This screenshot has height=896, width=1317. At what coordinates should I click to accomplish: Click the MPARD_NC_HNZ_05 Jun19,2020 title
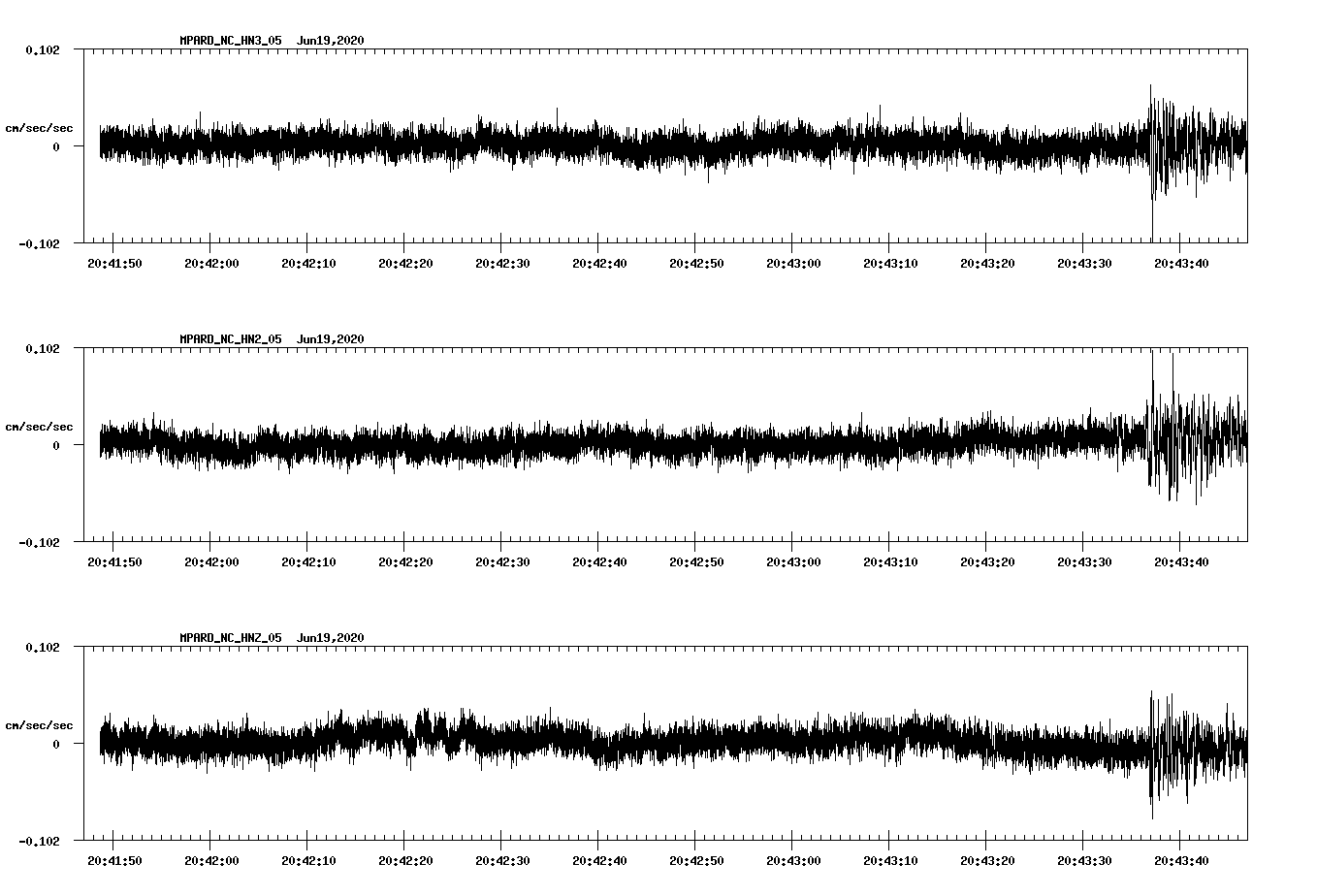(272, 637)
